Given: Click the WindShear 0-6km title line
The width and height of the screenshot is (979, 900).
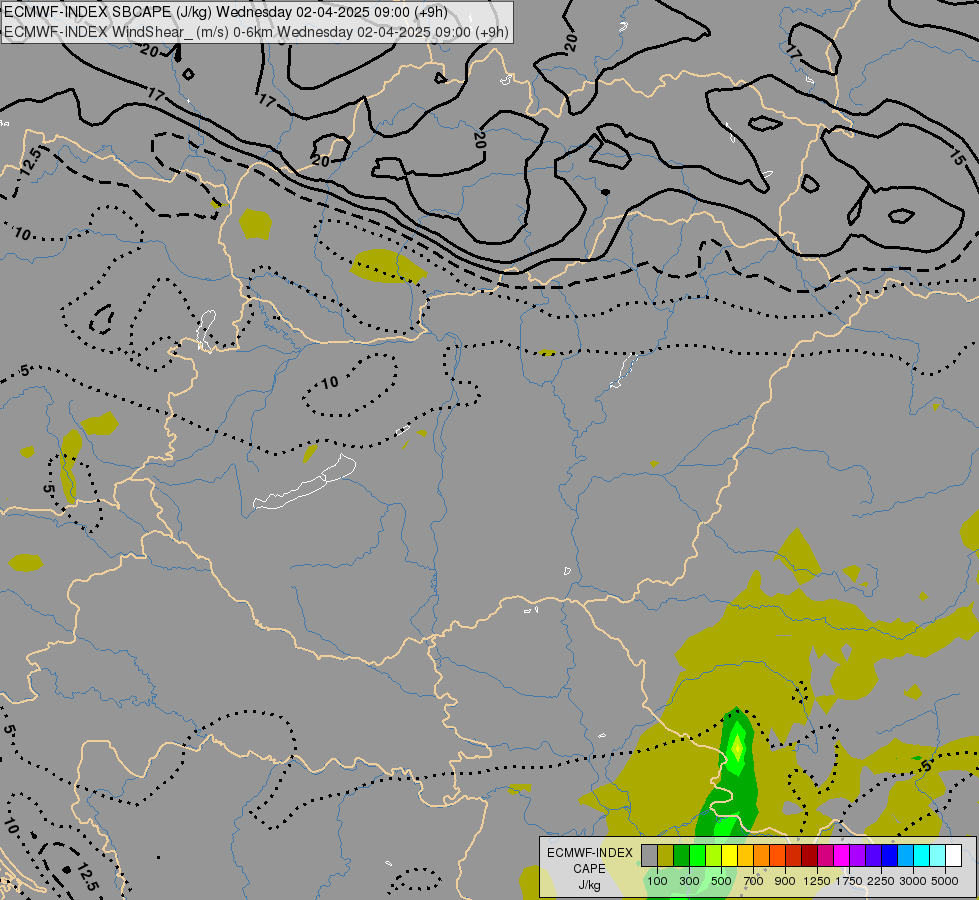Looking at the screenshot, I should pos(256,32).
